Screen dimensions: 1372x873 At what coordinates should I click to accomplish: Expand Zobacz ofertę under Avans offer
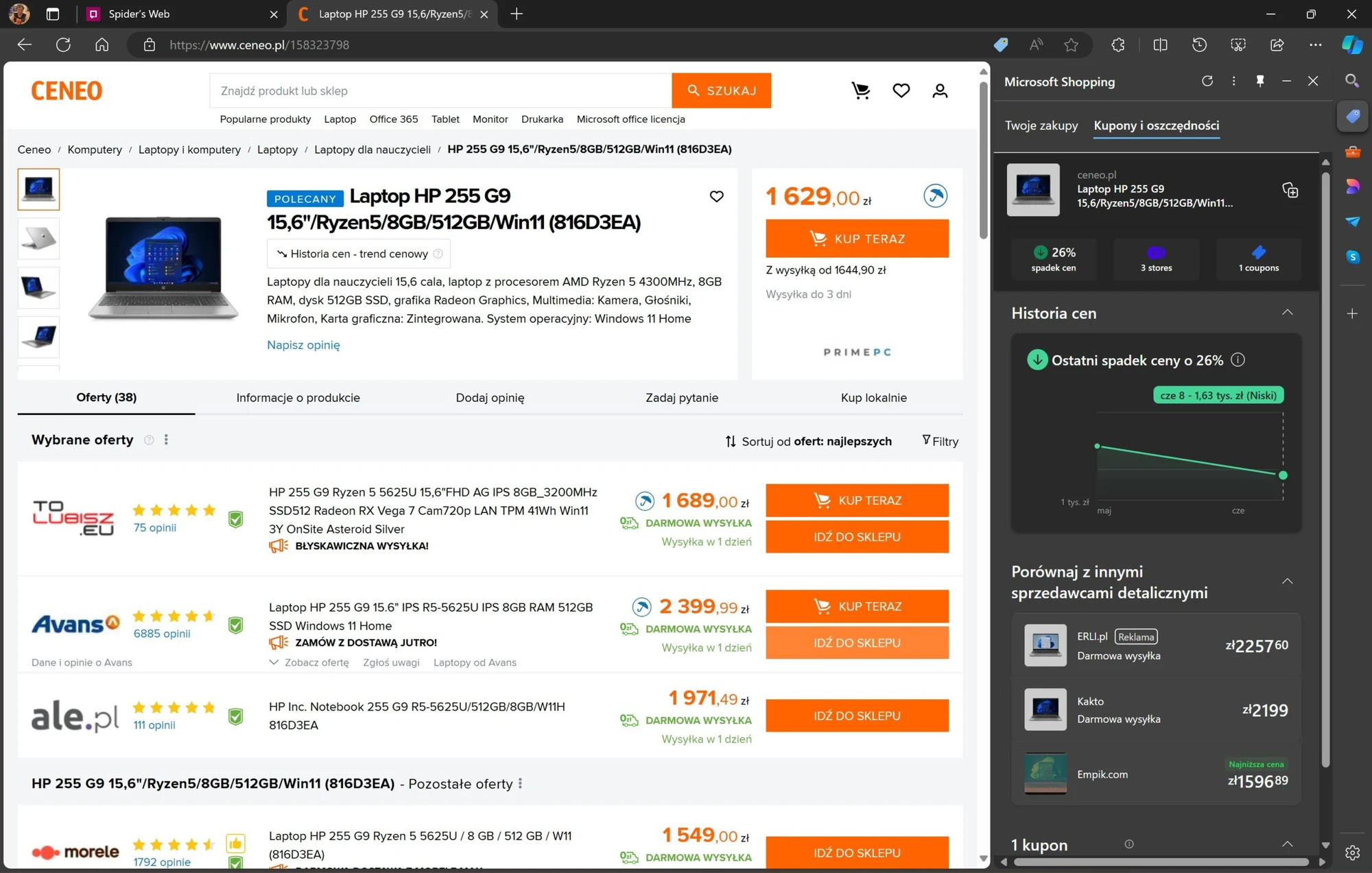309,662
